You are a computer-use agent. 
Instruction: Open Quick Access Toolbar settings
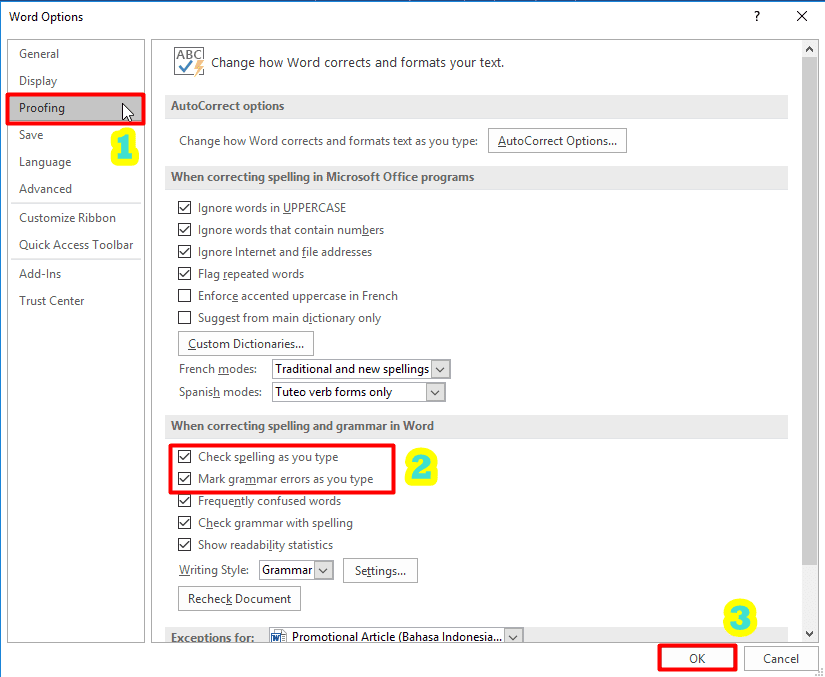[76, 245]
